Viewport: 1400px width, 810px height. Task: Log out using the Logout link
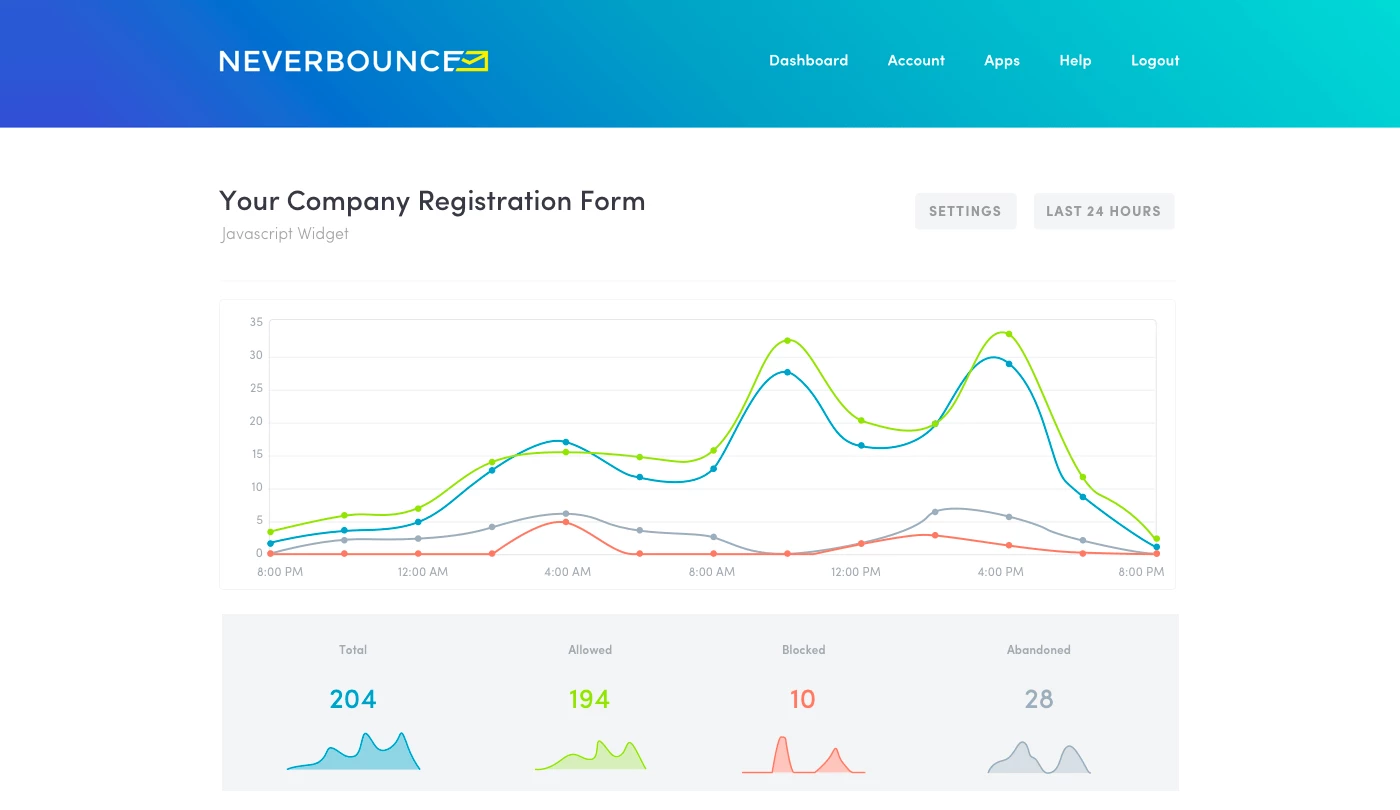coord(1155,61)
